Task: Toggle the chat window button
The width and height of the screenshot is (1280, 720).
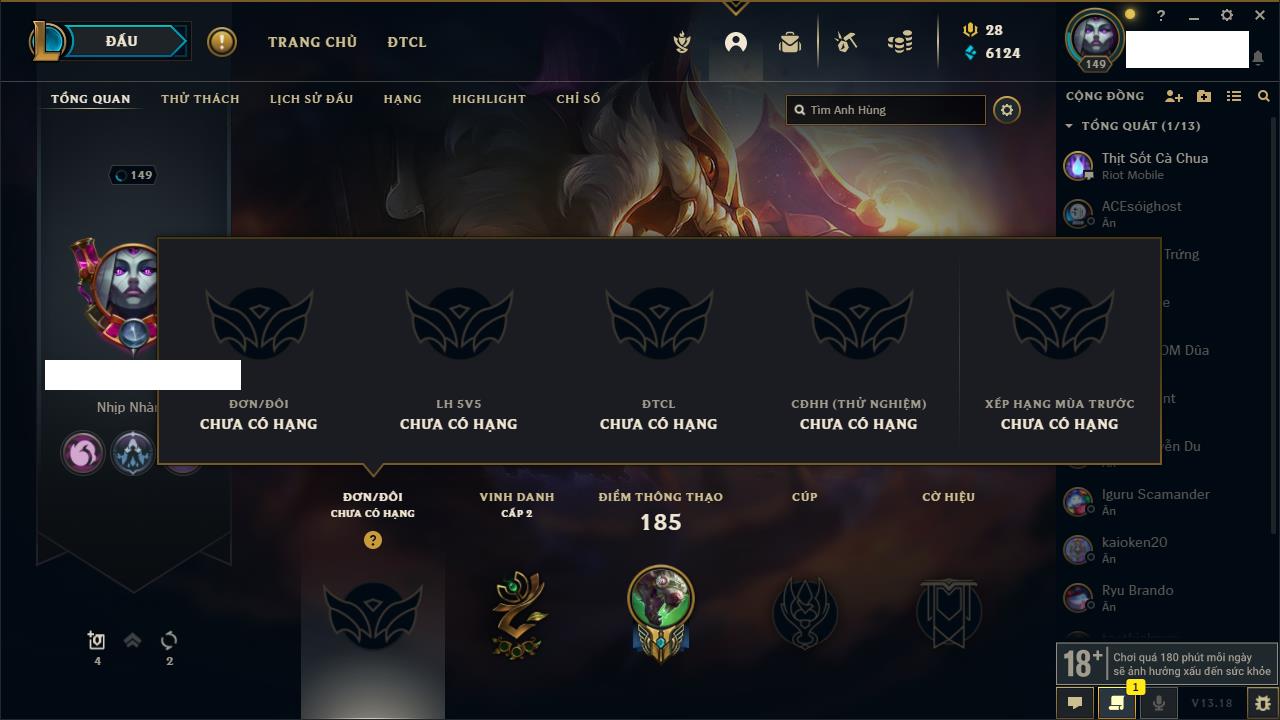Action: pyautogui.click(x=1075, y=703)
